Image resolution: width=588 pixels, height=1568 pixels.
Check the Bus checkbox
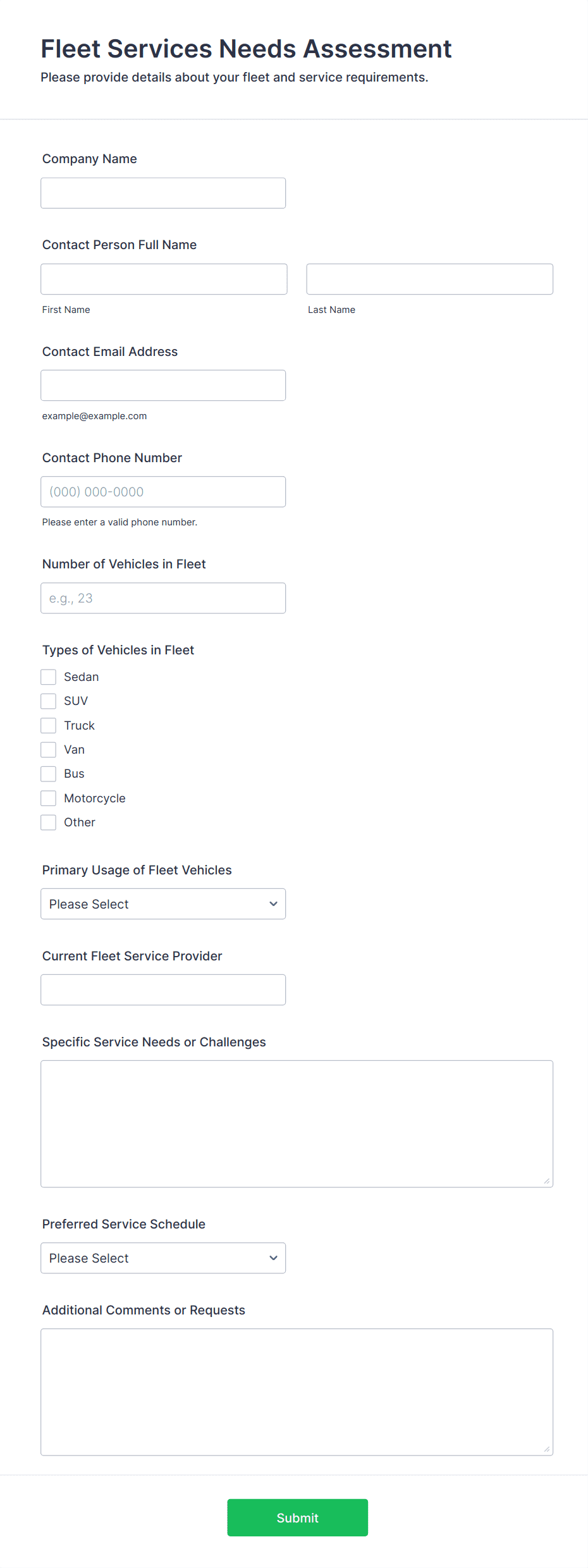(48, 773)
